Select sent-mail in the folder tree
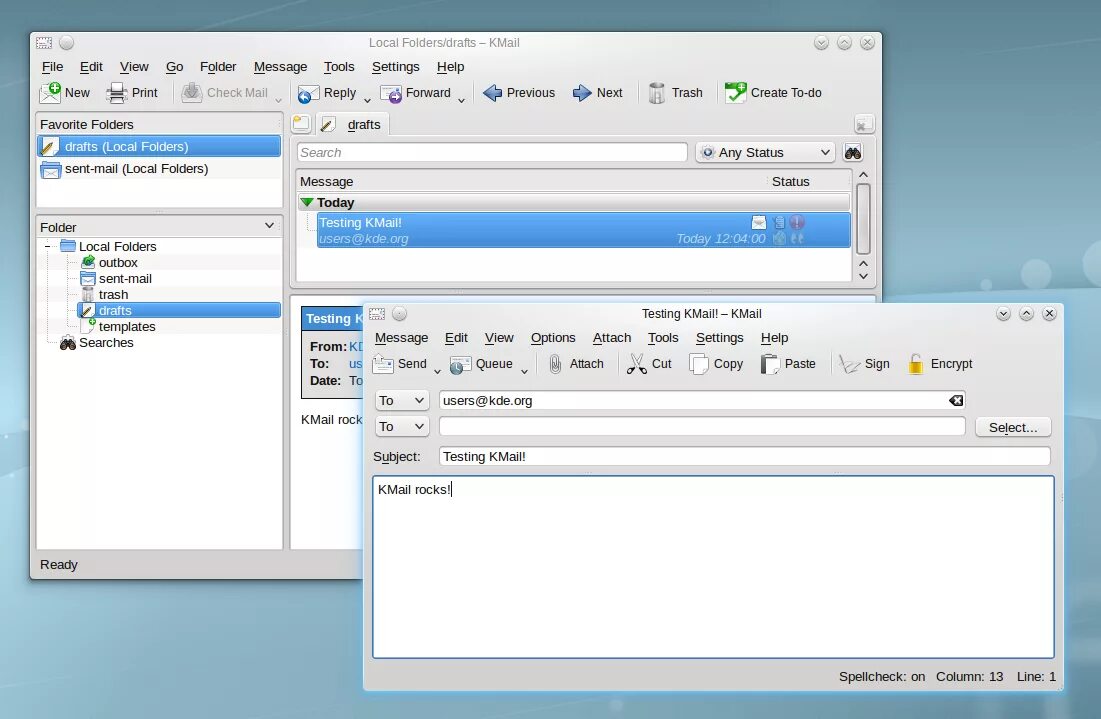Viewport: 1101px width, 719px height. [124, 279]
